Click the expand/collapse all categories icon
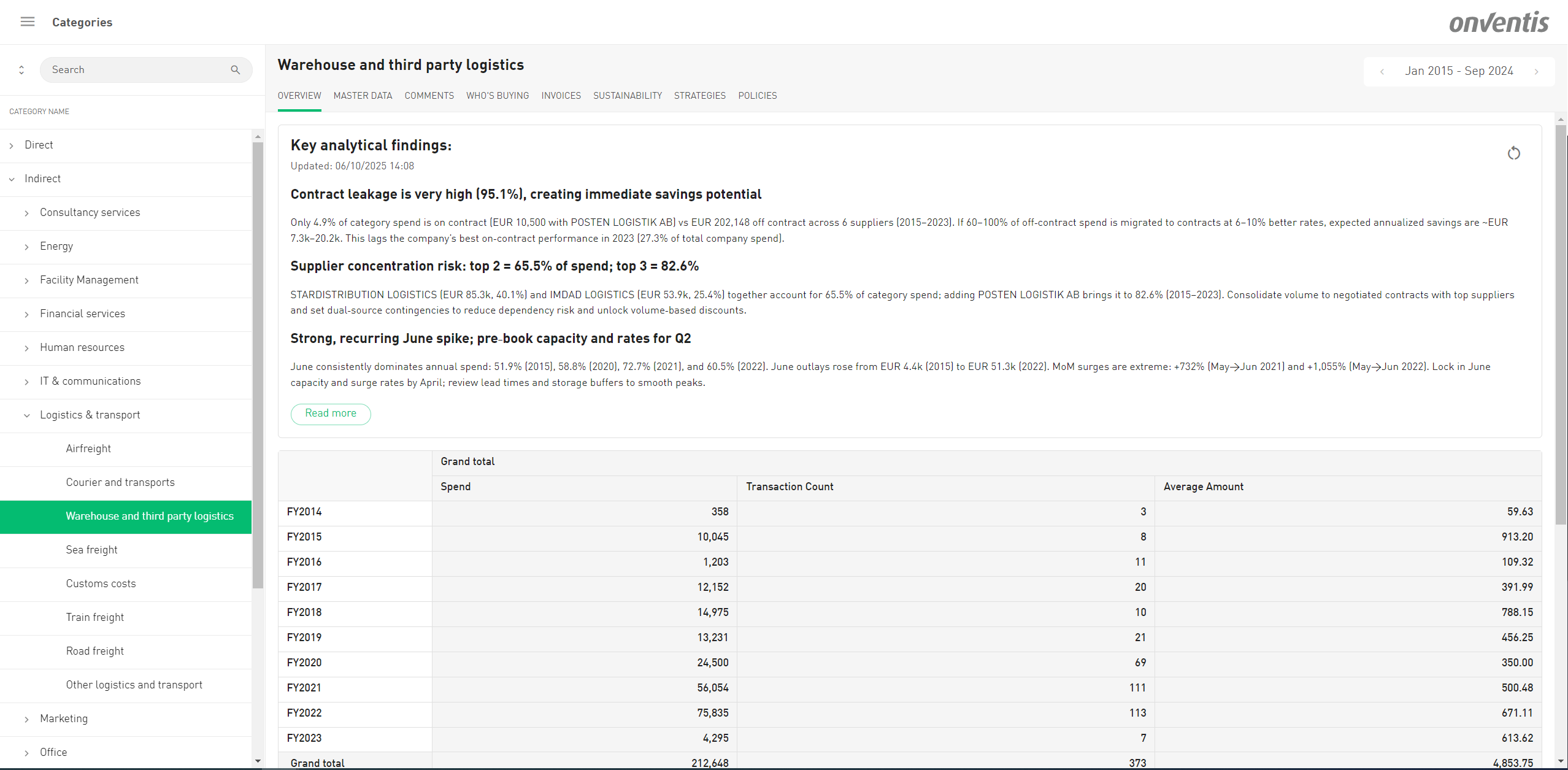Image resolution: width=1568 pixels, height=770 pixels. pos(21,70)
